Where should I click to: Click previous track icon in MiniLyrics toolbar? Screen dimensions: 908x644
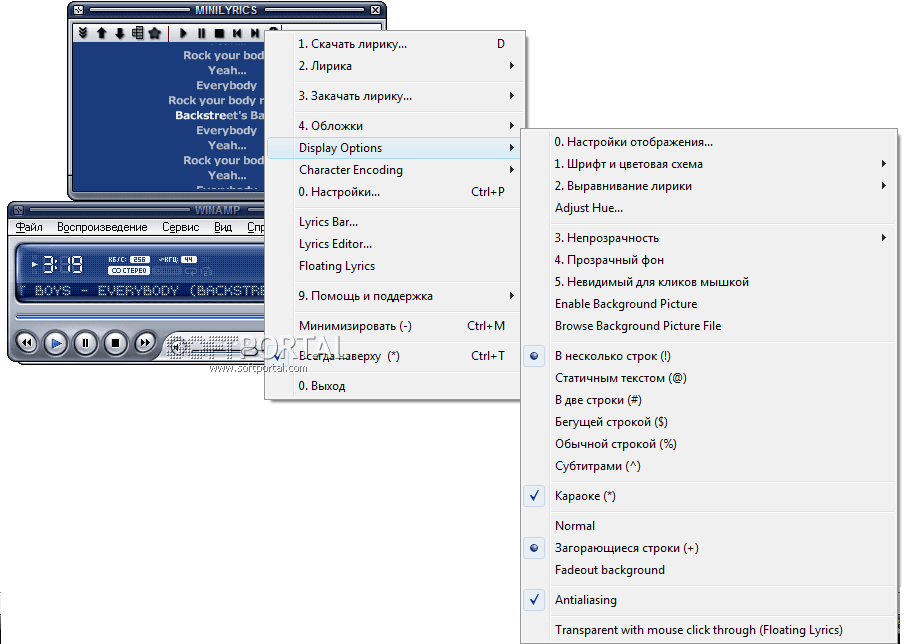[x=237, y=33]
